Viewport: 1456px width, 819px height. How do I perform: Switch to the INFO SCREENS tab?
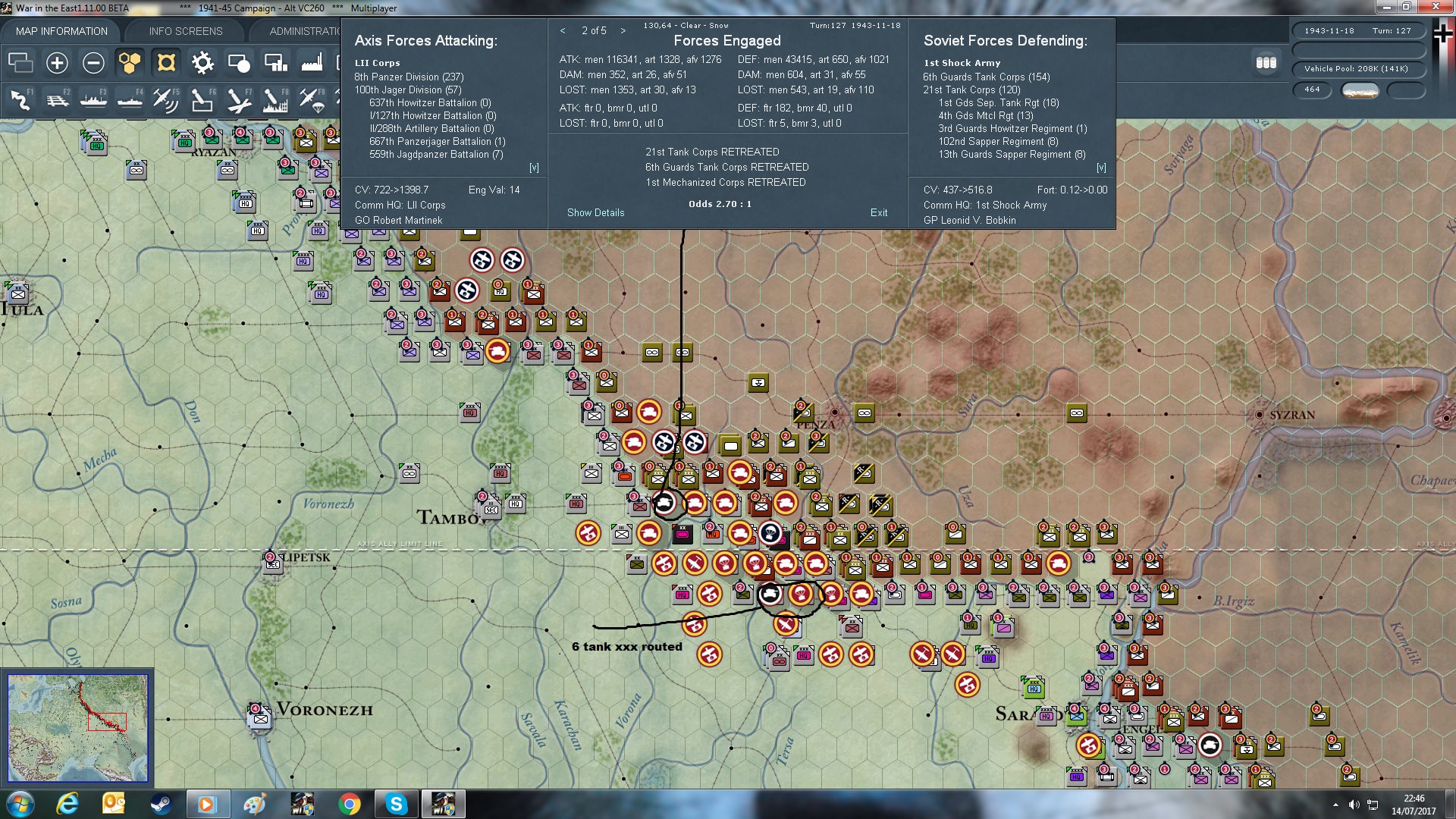(x=186, y=31)
